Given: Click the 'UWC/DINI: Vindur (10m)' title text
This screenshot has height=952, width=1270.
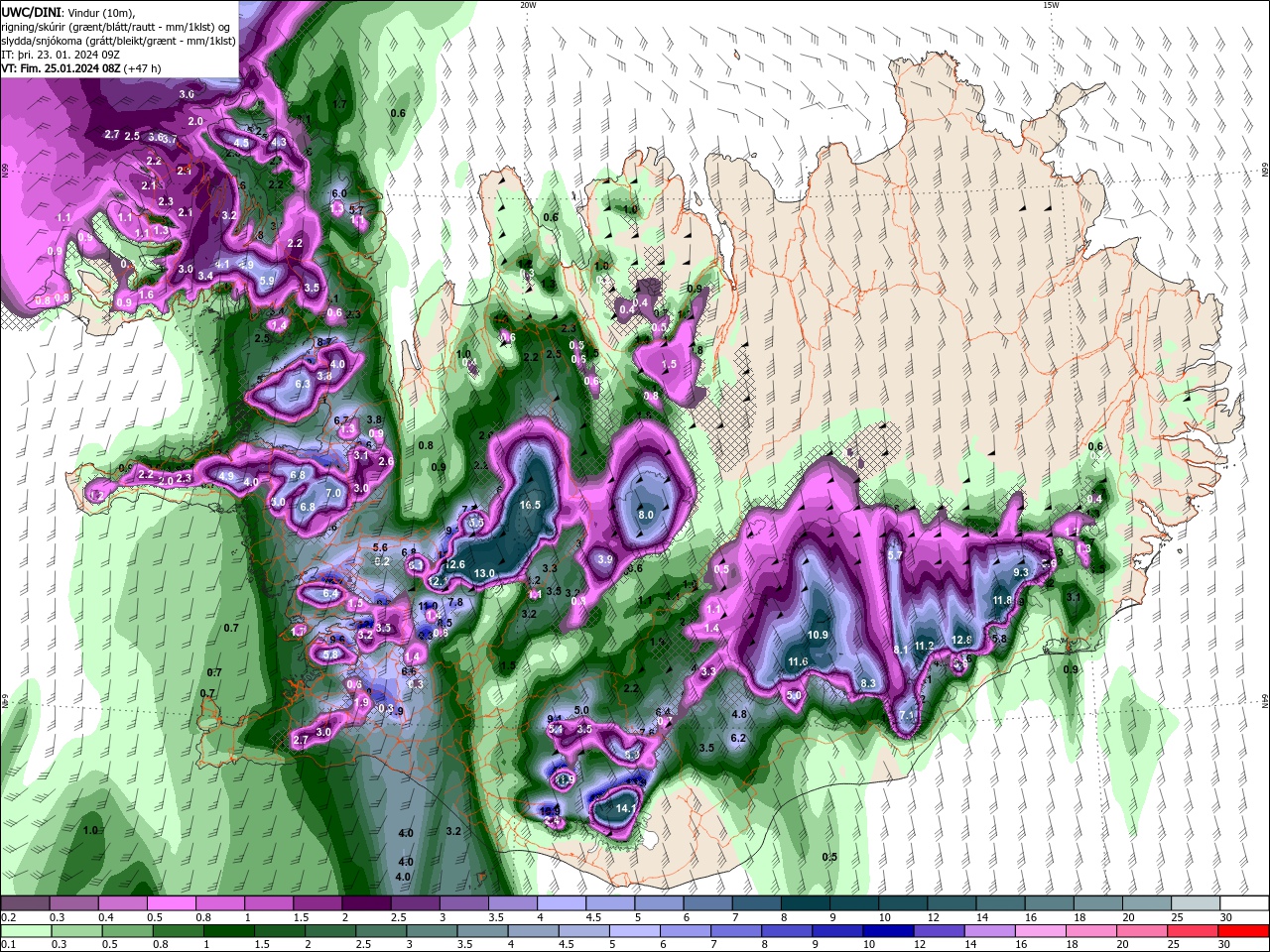Looking at the screenshot, I should pos(67,12).
